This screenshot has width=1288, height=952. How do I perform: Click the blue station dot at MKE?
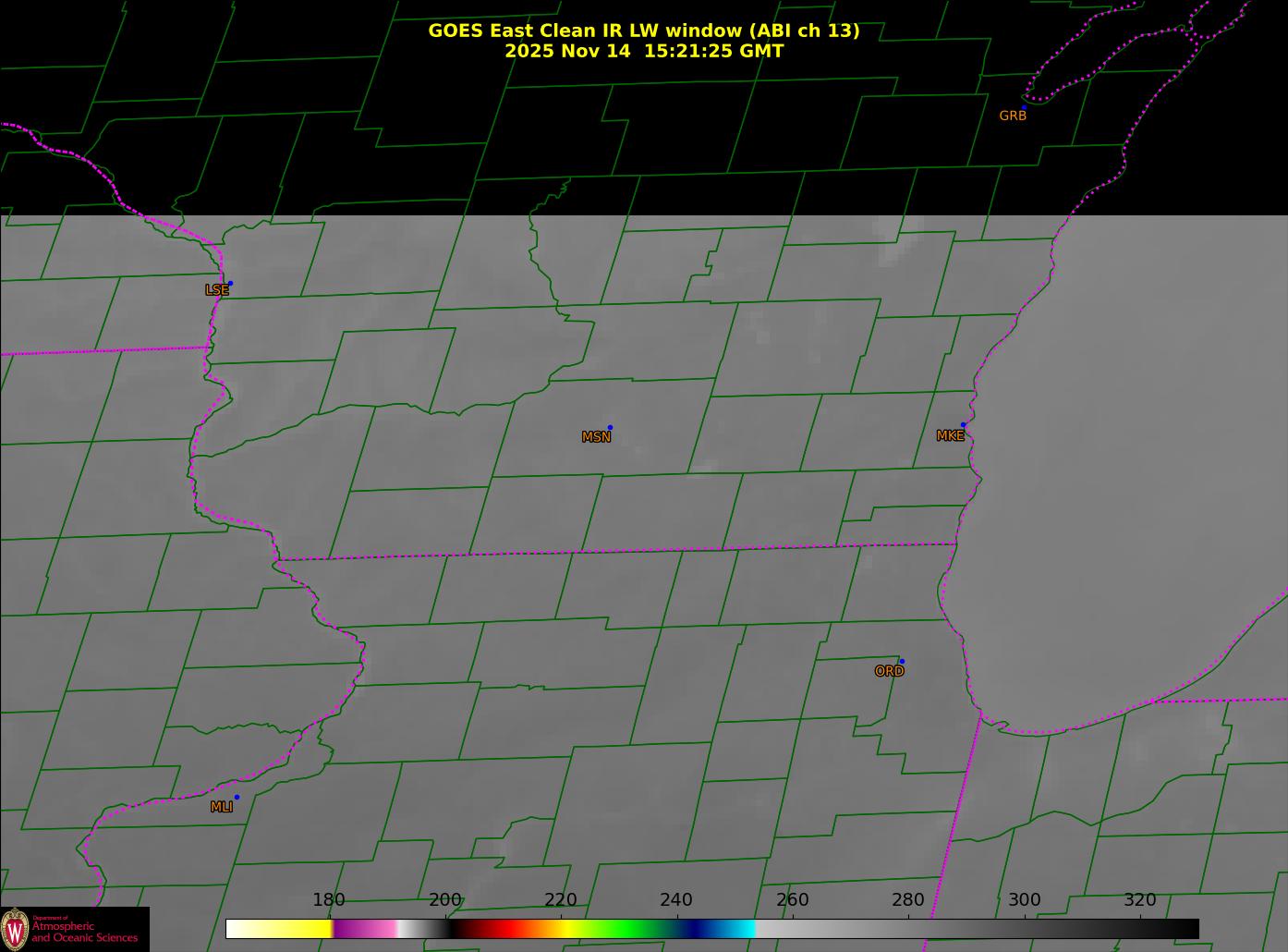click(x=963, y=425)
